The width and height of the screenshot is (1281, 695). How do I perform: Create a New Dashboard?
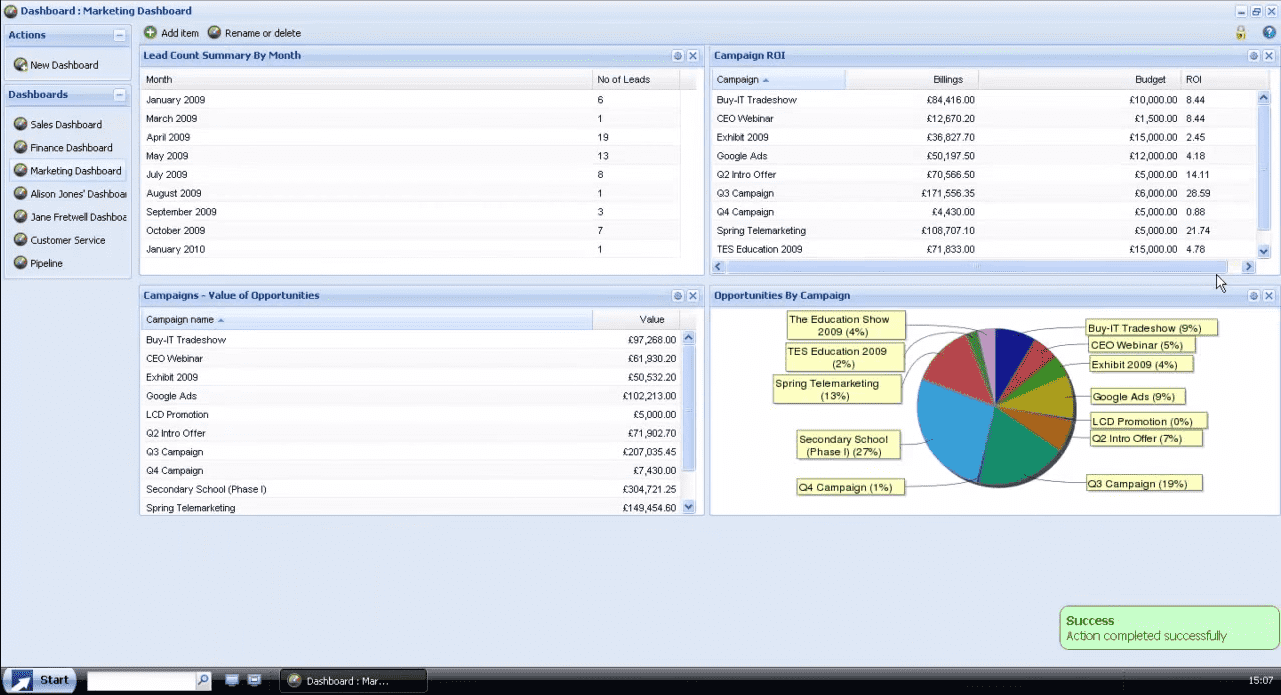tap(64, 65)
